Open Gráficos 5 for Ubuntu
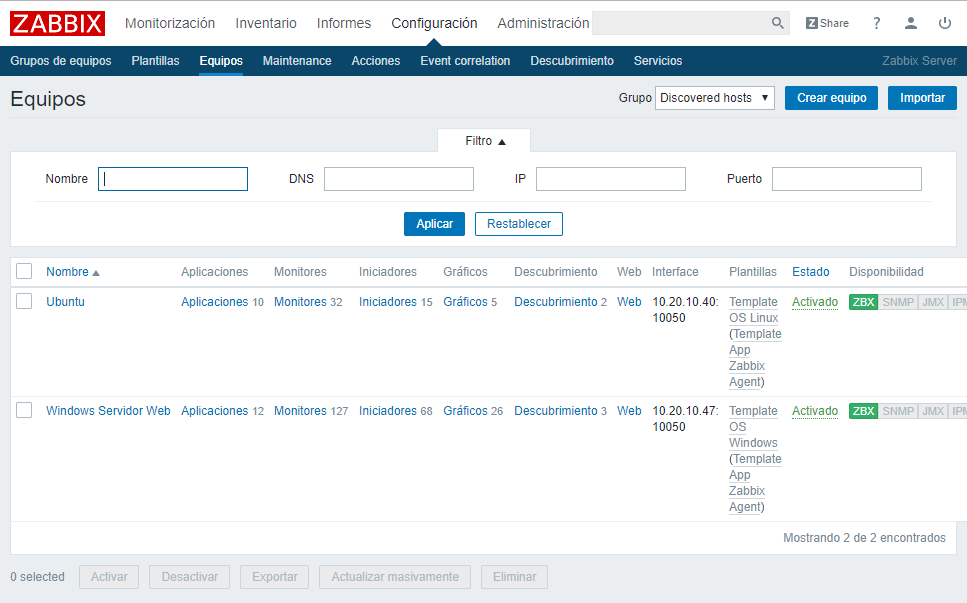This screenshot has height=603, width=967. pyautogui.click(x=466, y=302)
